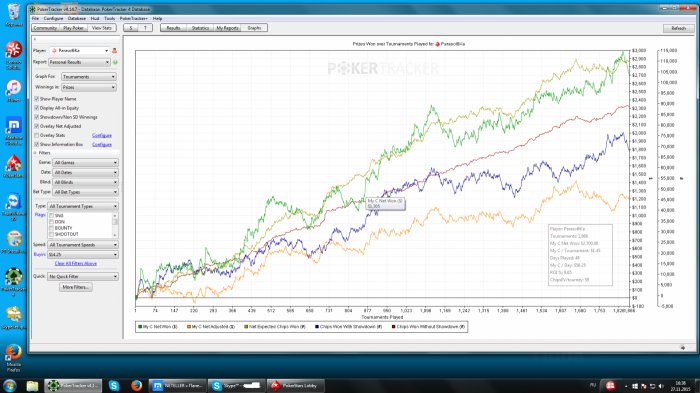This screenshot has height=393, width=700.
Task: Launch Firefox from the taskbar
Action: [x=137, y=385]
